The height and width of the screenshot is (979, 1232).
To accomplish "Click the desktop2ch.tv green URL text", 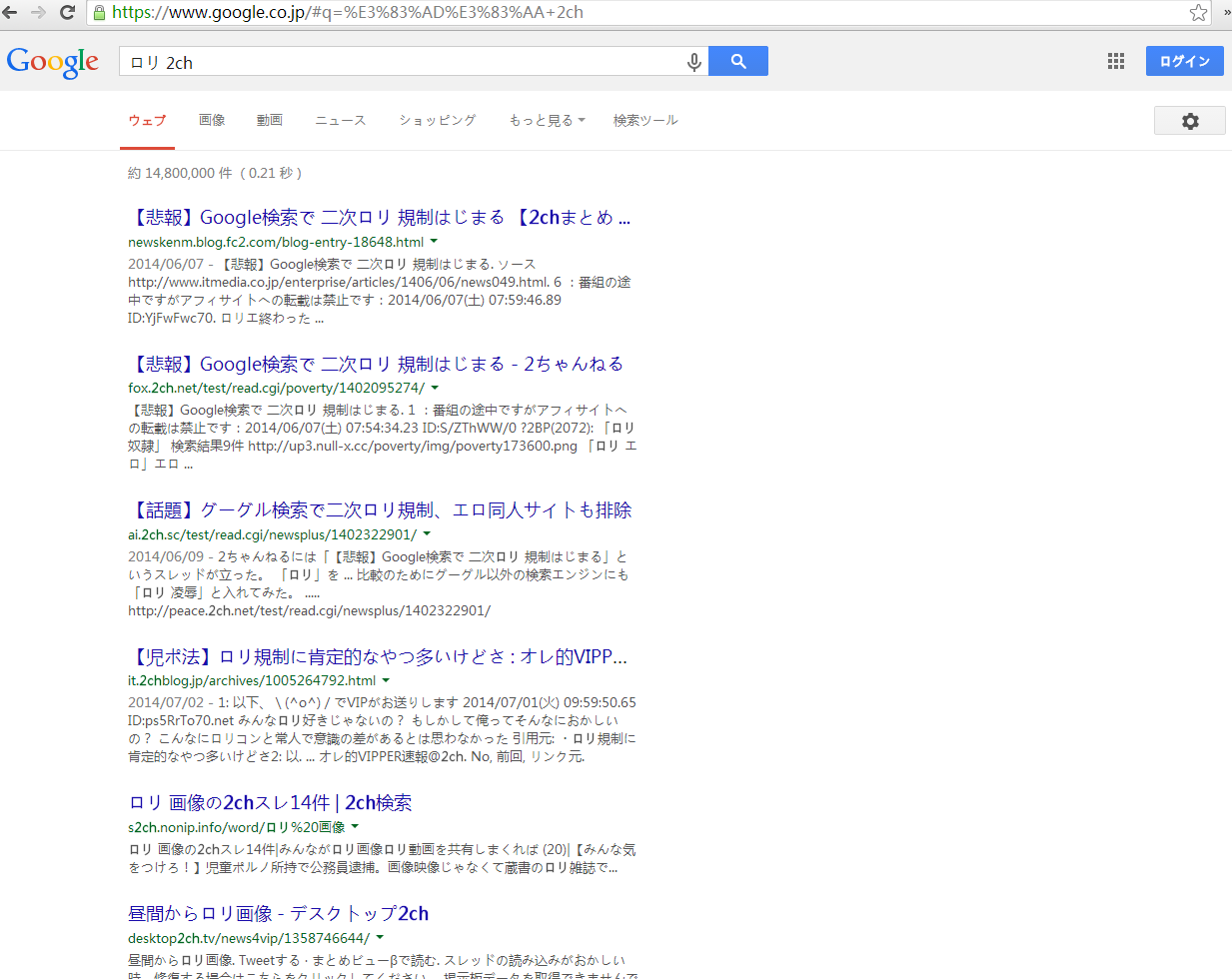I will tap(249, 938).
